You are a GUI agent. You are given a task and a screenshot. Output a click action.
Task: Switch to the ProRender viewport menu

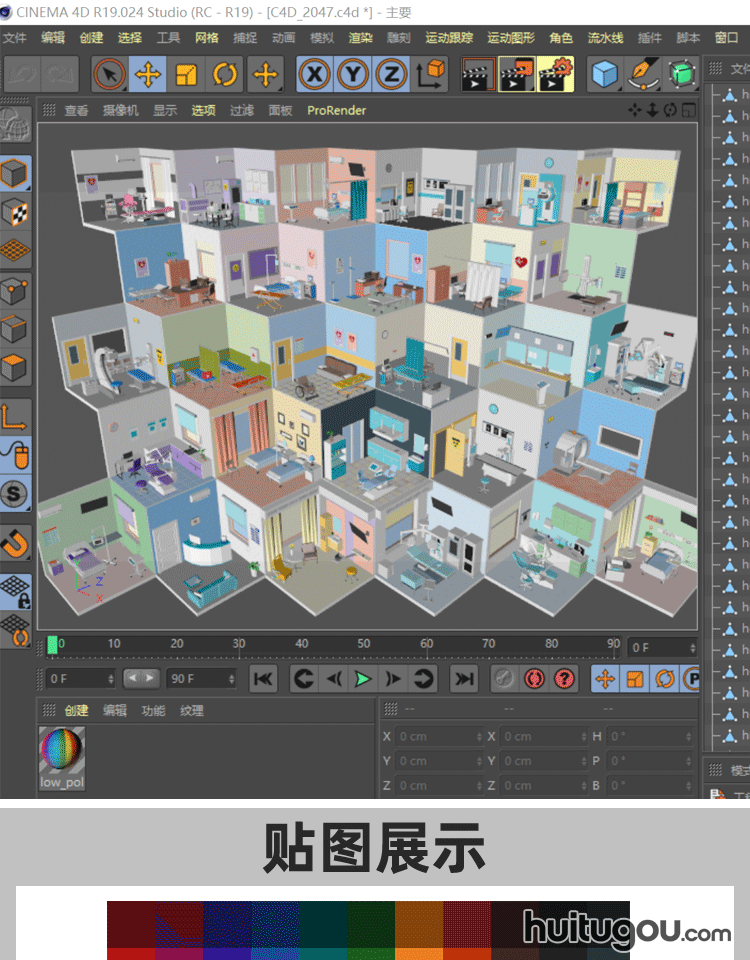coord(336,110)
